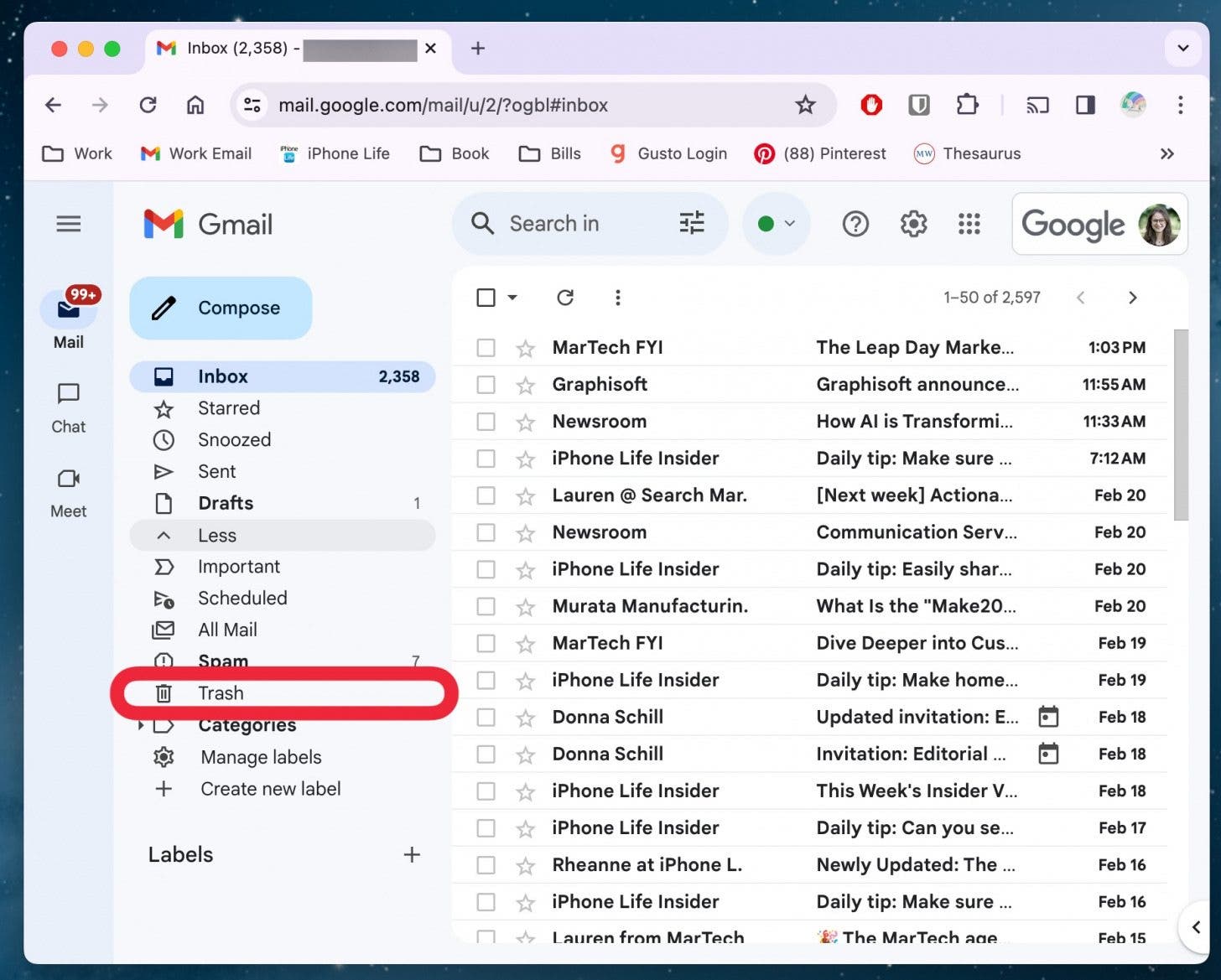Tick the Murata Manufacturin. email checkbox

click(486, 606)
